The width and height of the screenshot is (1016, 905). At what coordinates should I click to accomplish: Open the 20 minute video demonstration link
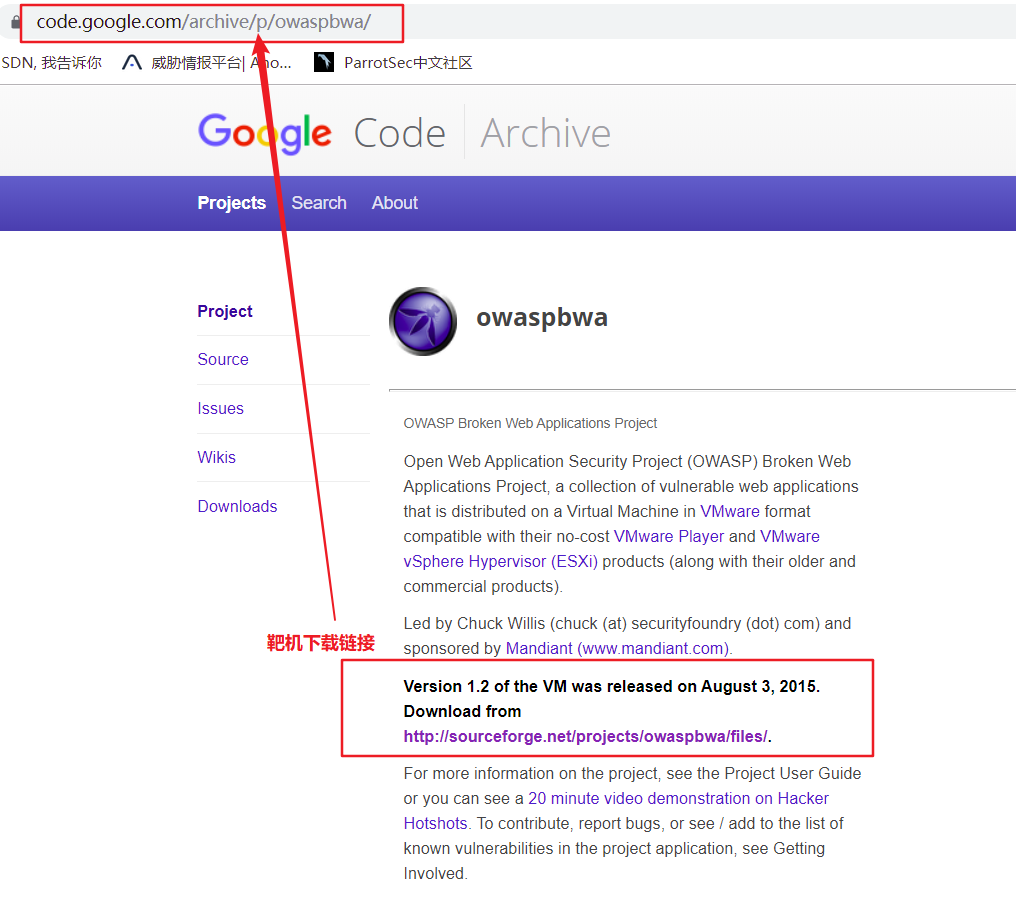tap(616, 811)
